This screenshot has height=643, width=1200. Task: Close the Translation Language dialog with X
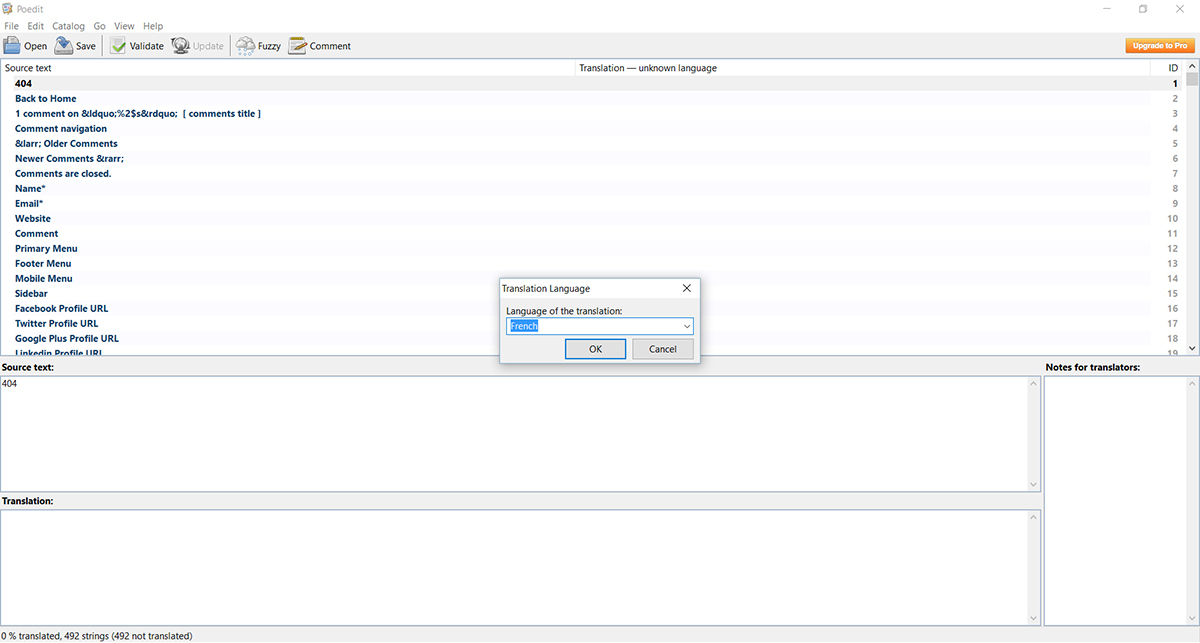(686, 288)
